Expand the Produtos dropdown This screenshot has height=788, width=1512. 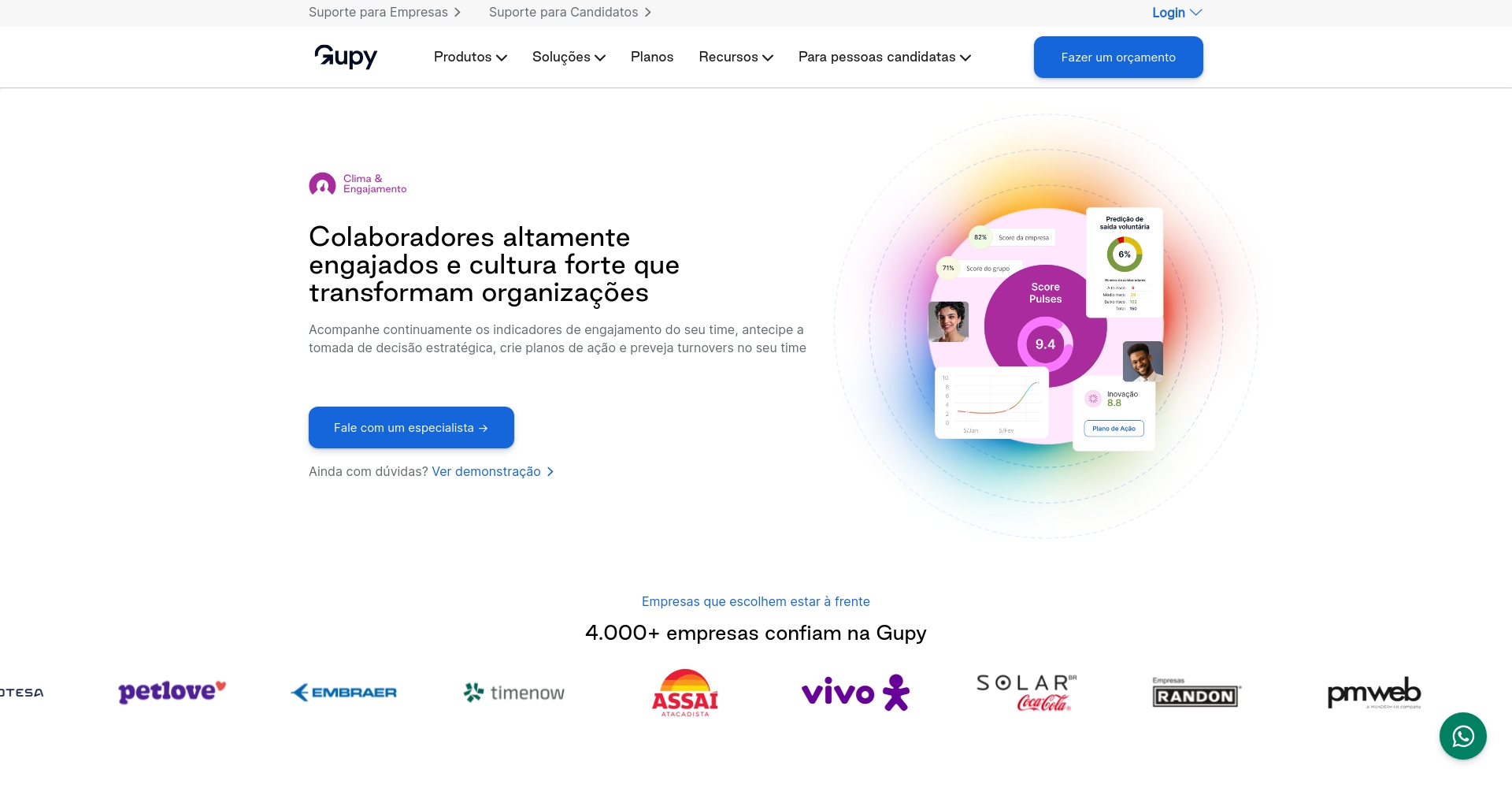[x=470, y=57]
